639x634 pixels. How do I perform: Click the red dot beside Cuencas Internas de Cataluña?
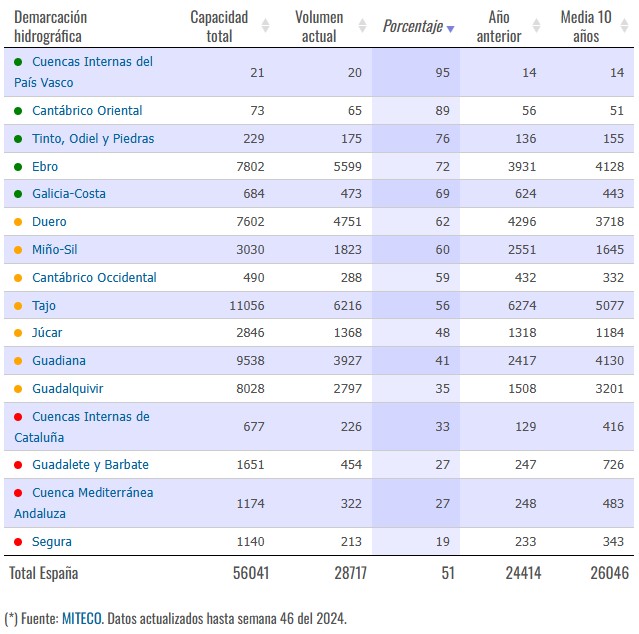click(18, 417)
